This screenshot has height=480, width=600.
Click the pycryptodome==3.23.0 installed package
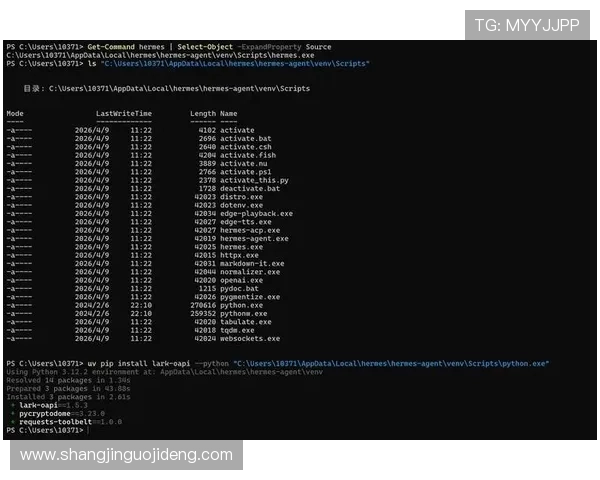tap(62, 414)
